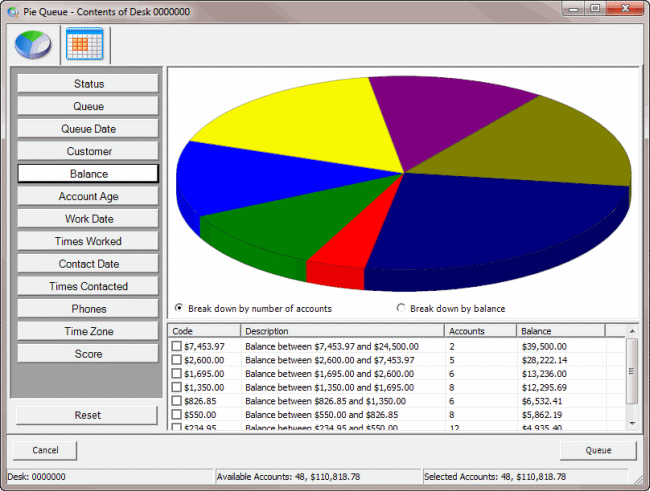Image resolution: width=650 pixels, height=491 pixels.
Task: Sort by the Description column header
Action: (x=342, y=331)
